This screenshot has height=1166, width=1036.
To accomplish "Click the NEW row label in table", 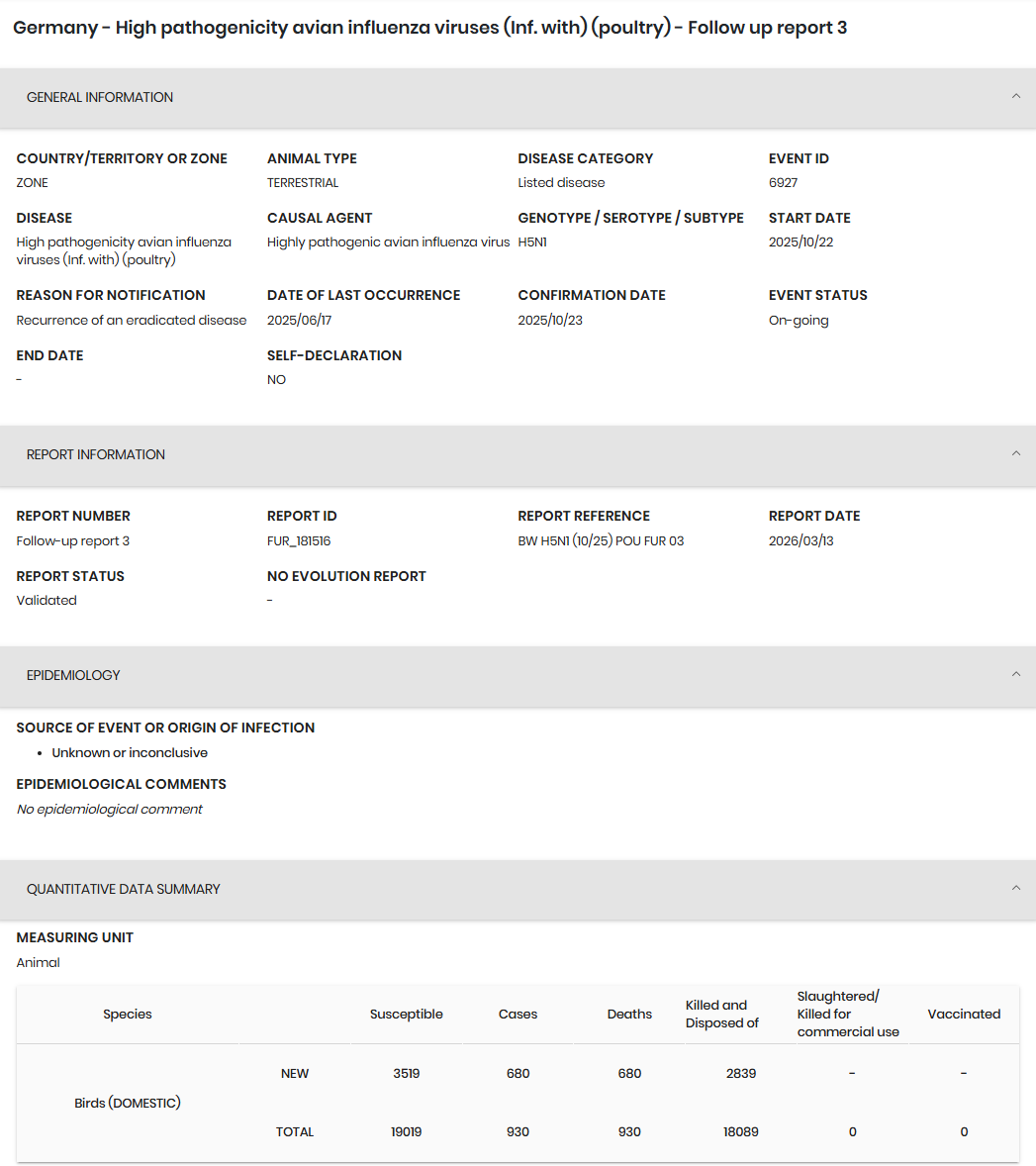I will click(x=295, y=1073).
